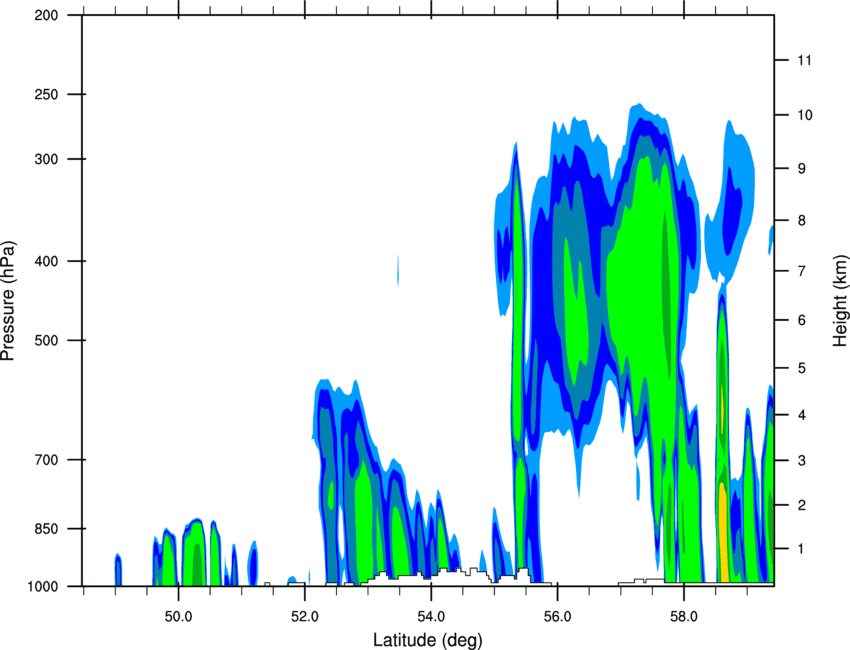Click the 5 km height label
Viewport: 850px width, 650px height.
click(801, 368)
